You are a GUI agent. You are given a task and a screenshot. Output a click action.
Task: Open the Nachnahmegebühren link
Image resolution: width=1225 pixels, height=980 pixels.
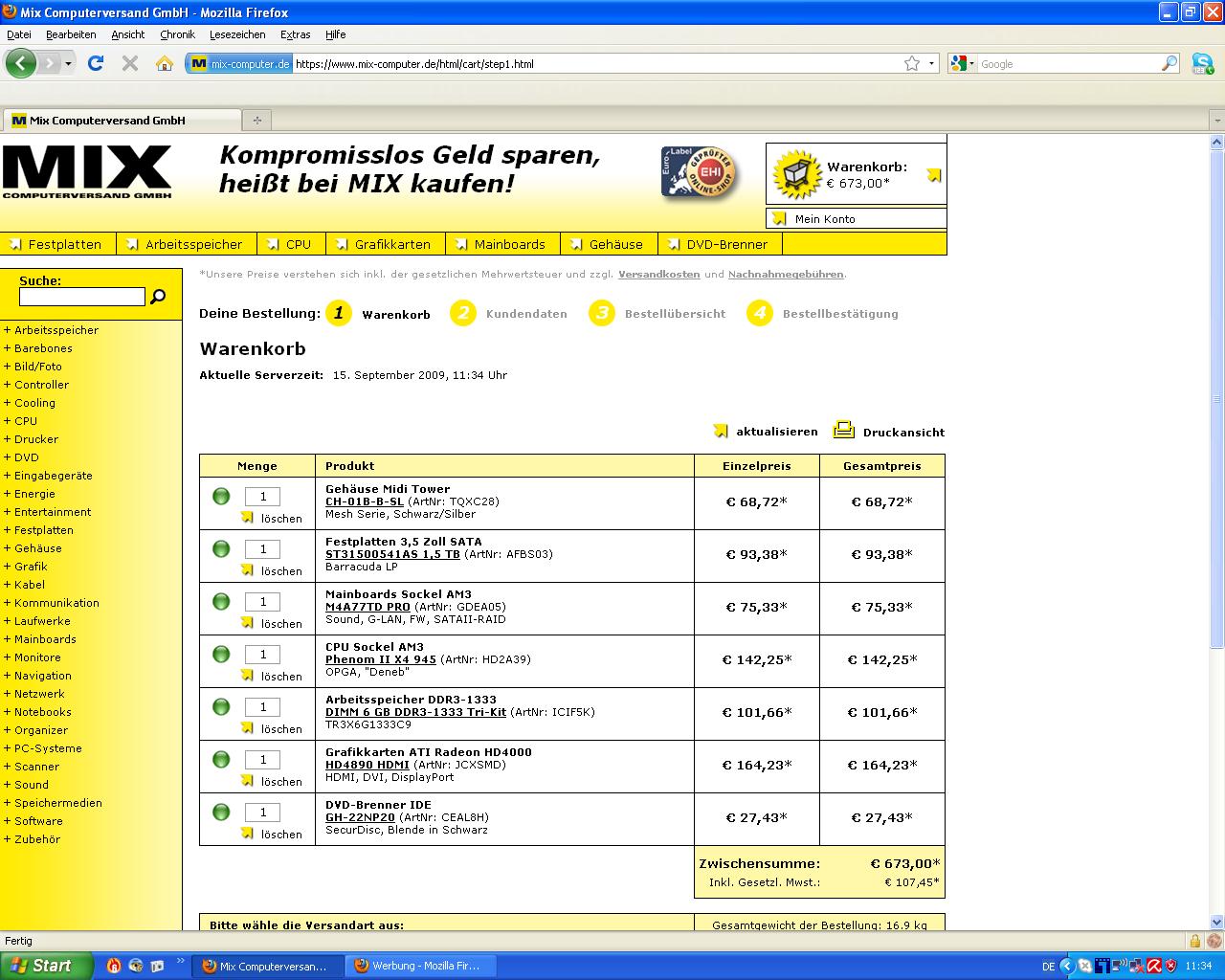click(x=786, y=274)
